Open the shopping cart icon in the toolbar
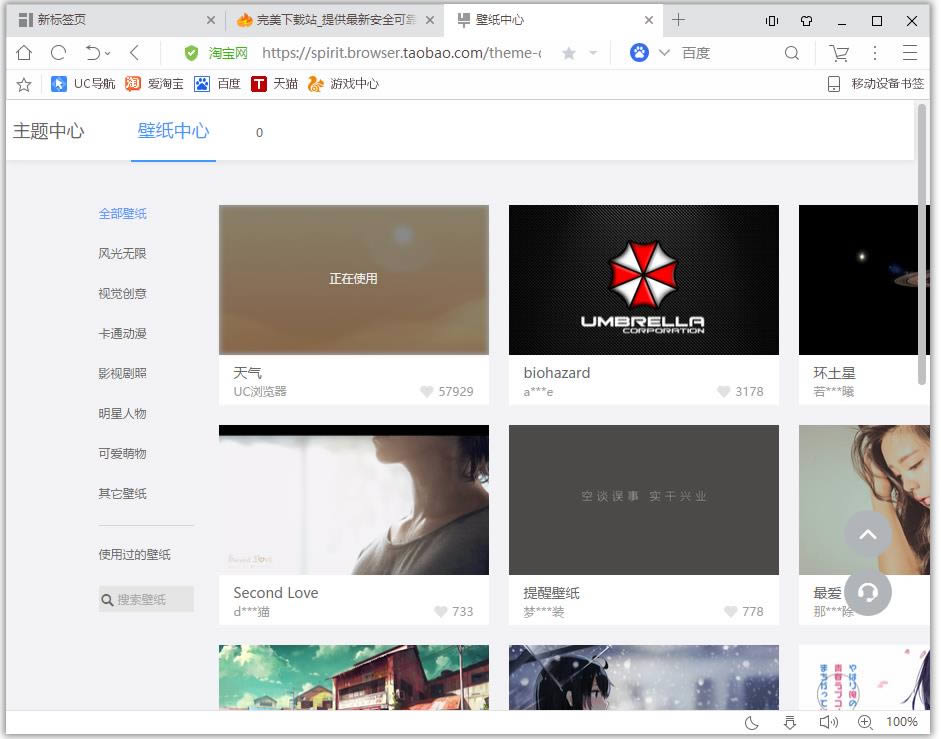Image resolution: width=941 pixels, height=739 pixels. click(838, 53)
